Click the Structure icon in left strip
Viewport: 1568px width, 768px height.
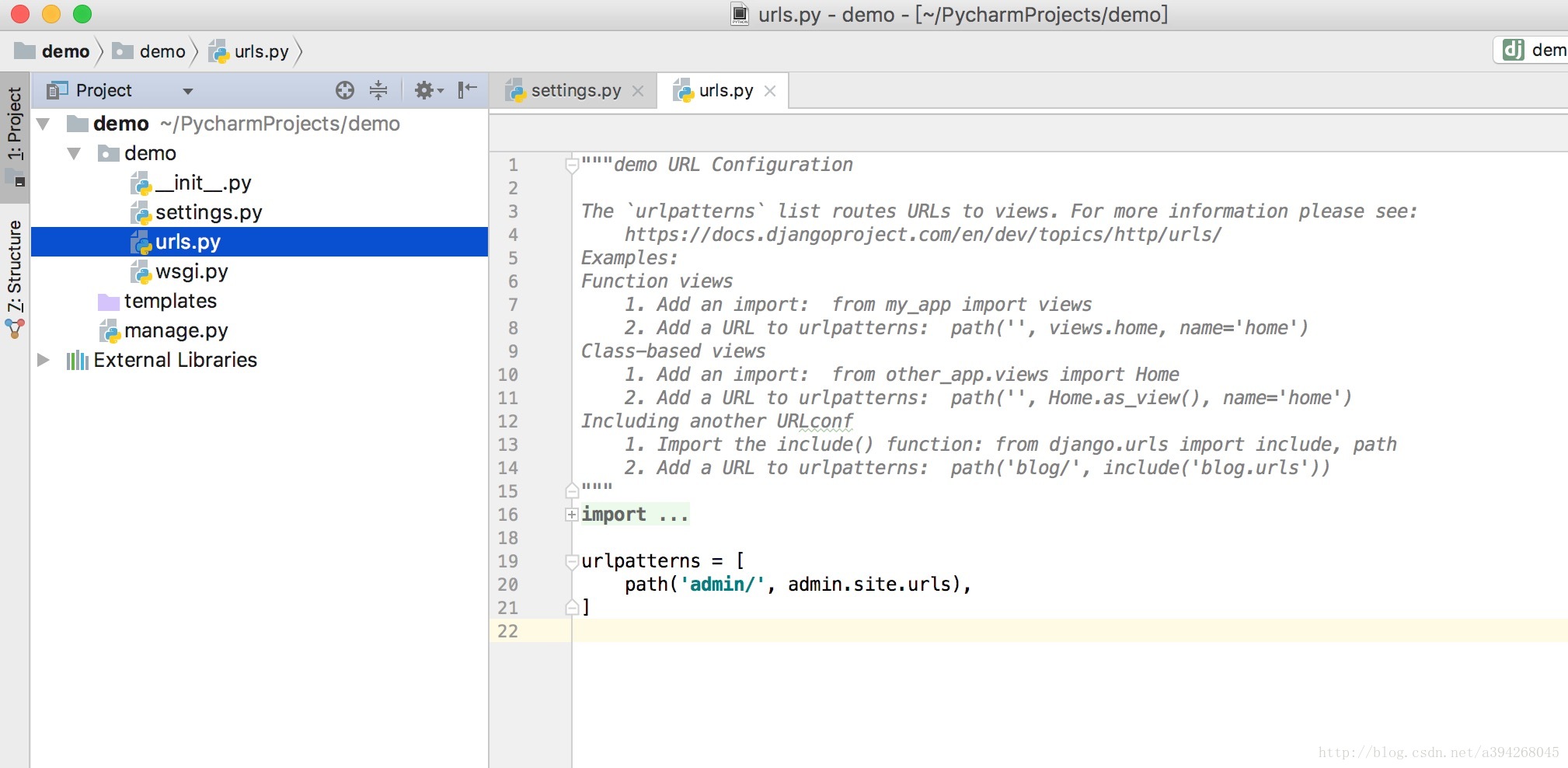coord(15,329)
